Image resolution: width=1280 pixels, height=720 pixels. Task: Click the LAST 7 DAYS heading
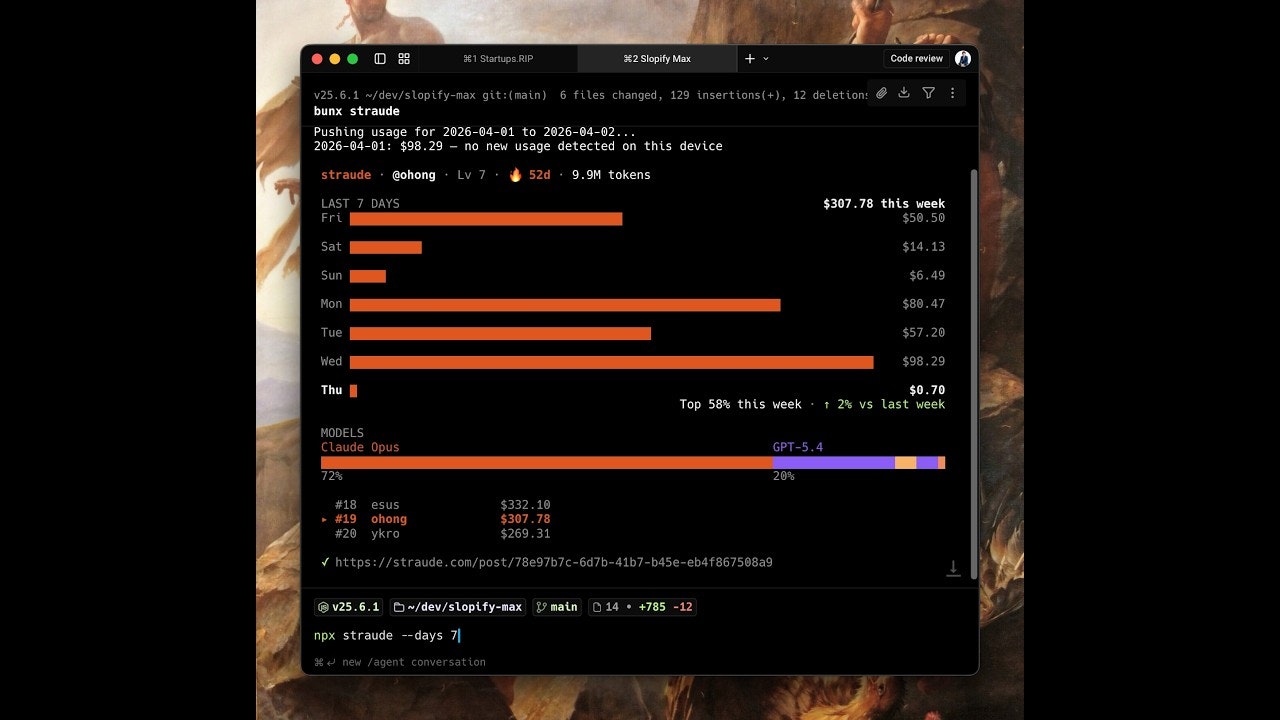click(x=360, y=204)
